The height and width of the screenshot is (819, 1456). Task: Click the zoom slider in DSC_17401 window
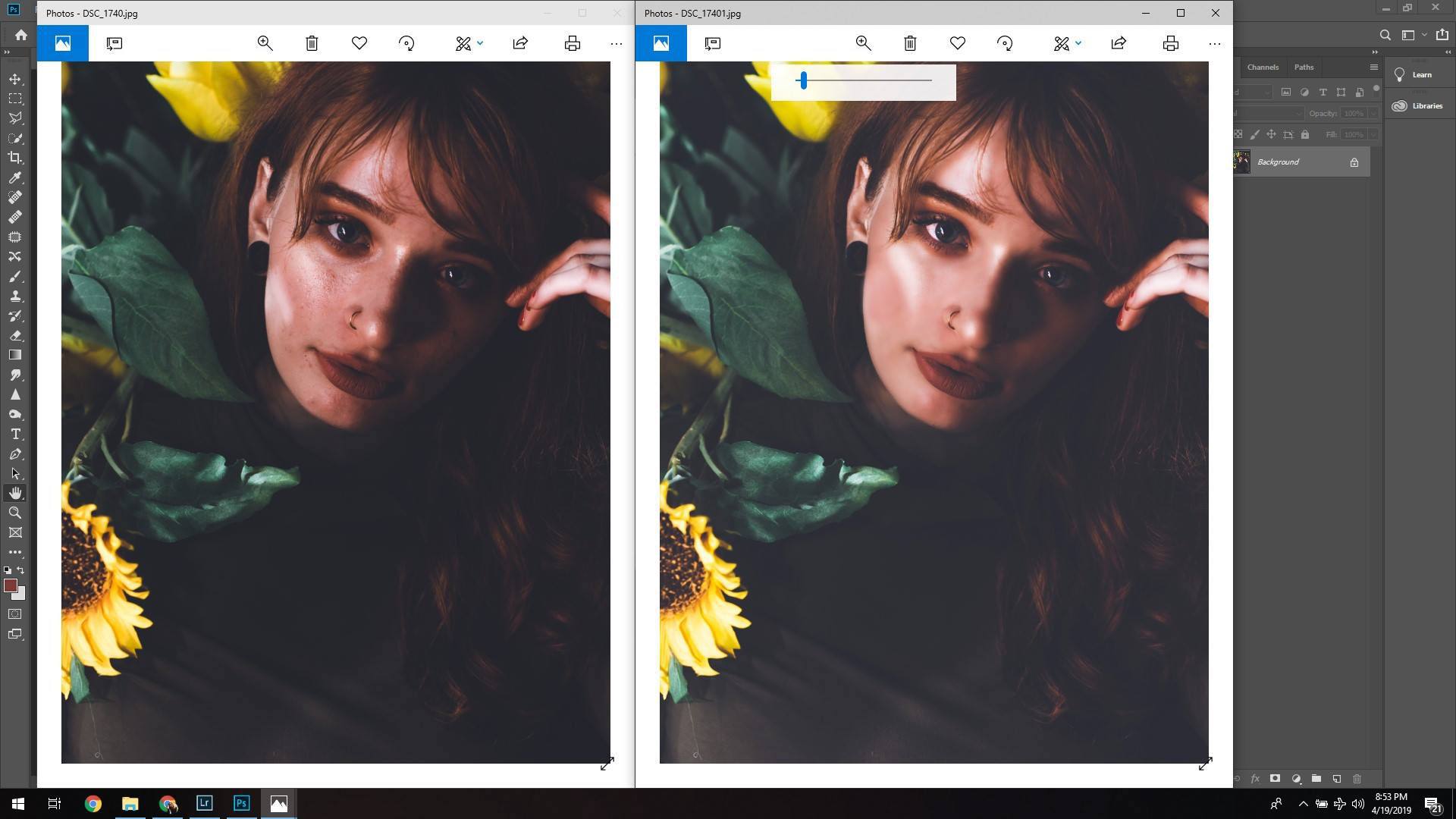[803, 80]
